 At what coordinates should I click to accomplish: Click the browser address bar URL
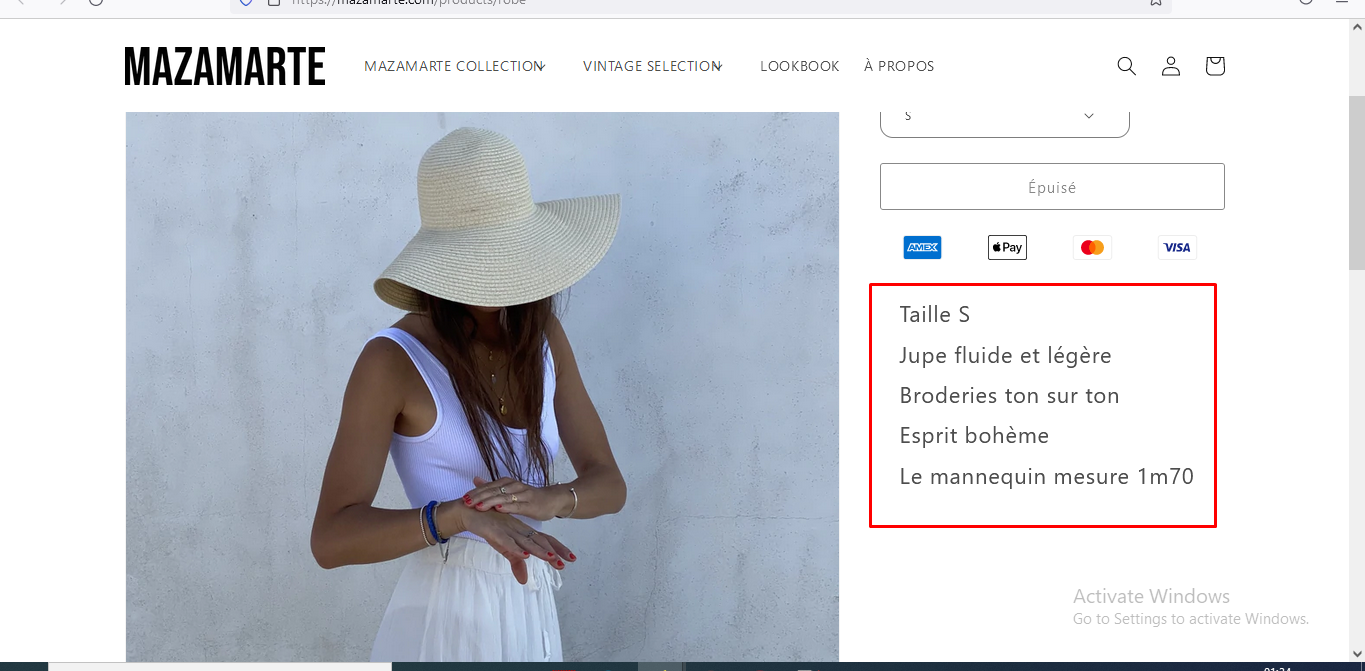pyautogui.click(x=409, y=3)
